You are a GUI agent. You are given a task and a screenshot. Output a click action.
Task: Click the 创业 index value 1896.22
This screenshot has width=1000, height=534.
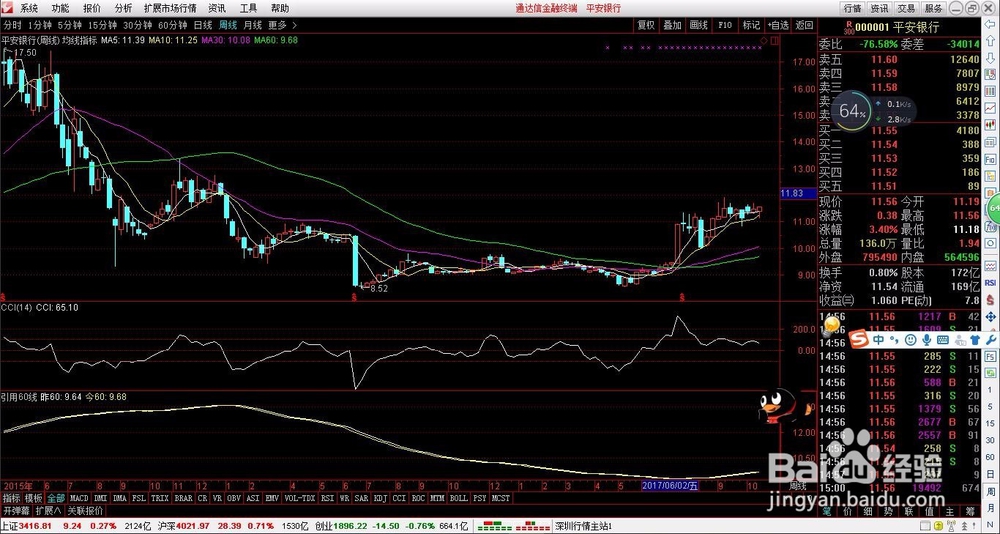(x=349, y=526)
